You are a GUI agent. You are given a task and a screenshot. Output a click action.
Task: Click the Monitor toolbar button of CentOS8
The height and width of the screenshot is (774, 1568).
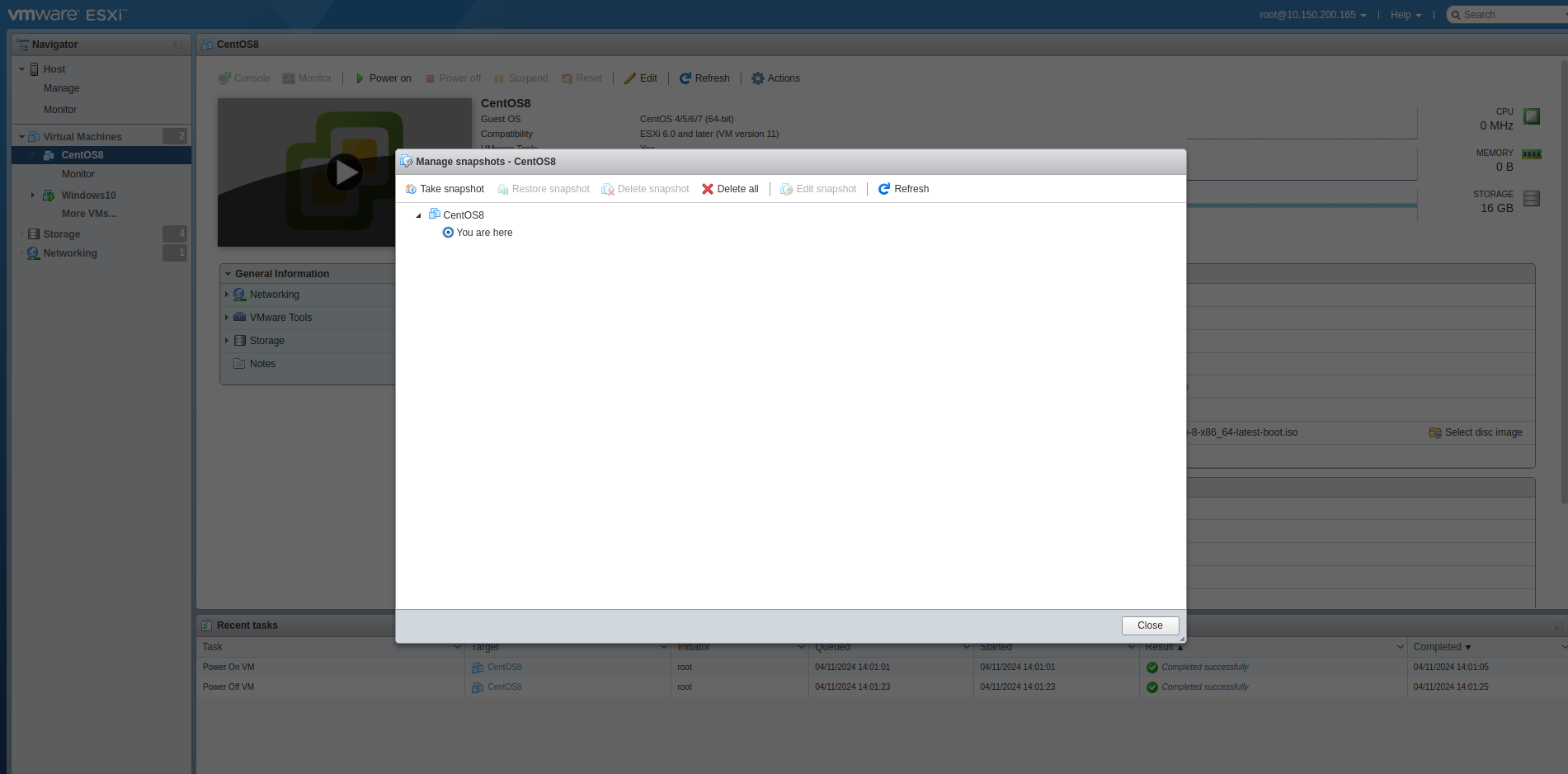[x=307, y=78]
